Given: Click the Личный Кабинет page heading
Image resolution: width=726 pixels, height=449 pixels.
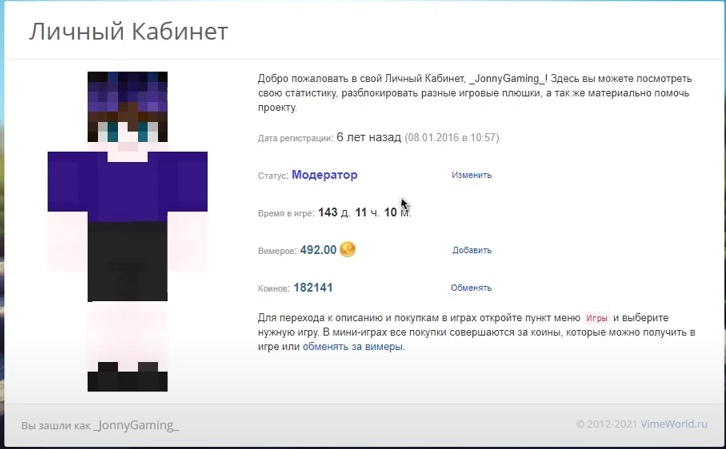Looking at the screenshot, I should click(x=128, y=32).
